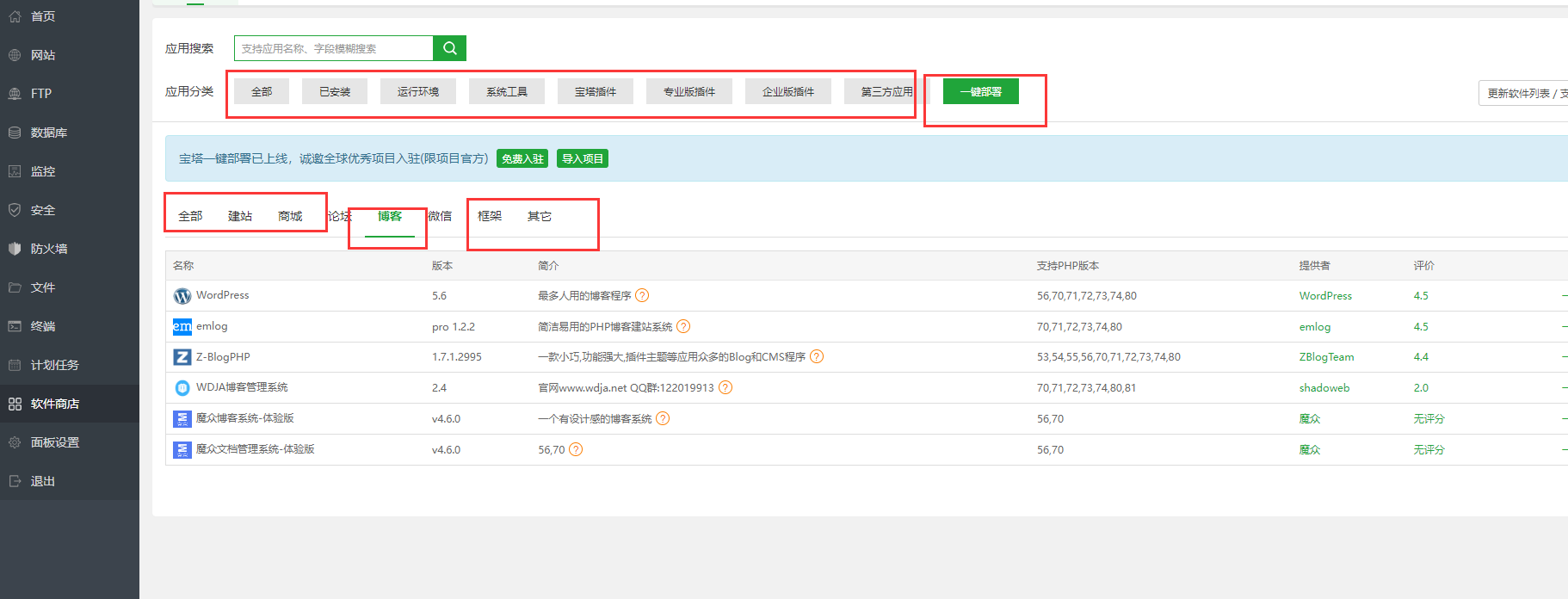Click the panel settings gear icon

[x=15, y=442]
